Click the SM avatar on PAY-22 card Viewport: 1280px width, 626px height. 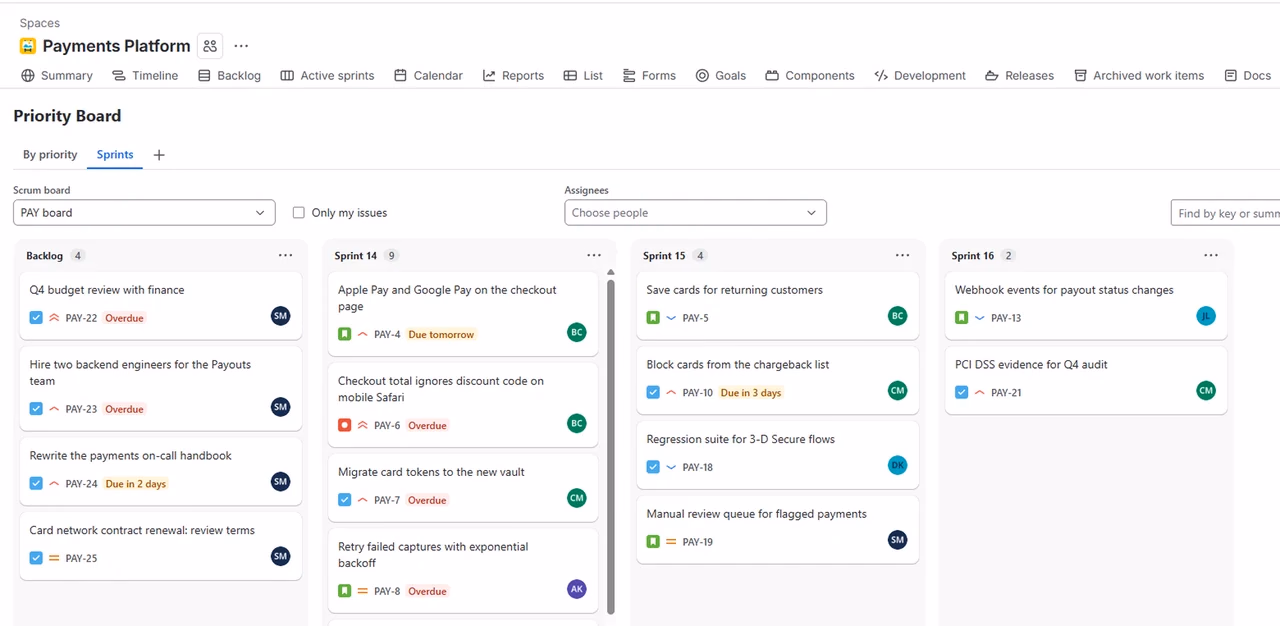pyautogui.click(x=280, y=316)
